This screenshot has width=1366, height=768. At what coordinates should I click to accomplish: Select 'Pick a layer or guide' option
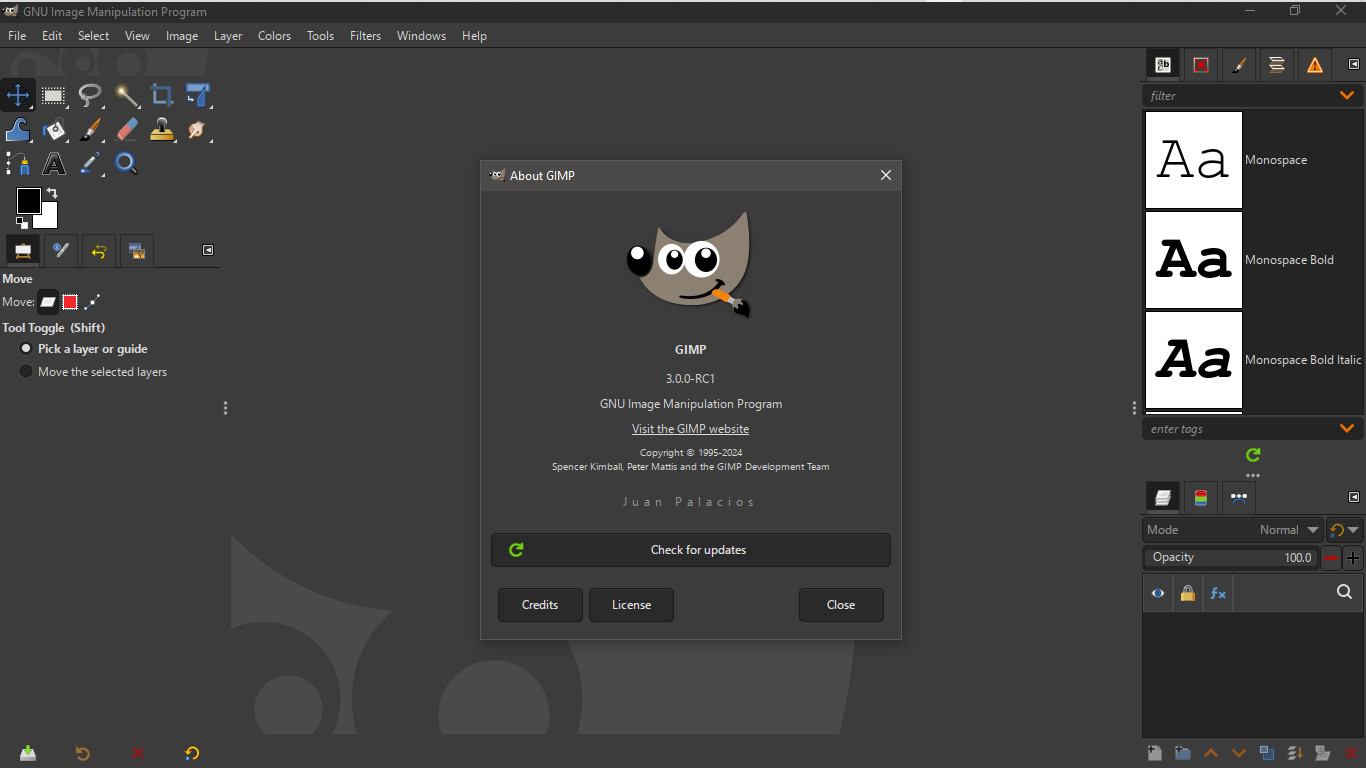(x=83, y=349)
